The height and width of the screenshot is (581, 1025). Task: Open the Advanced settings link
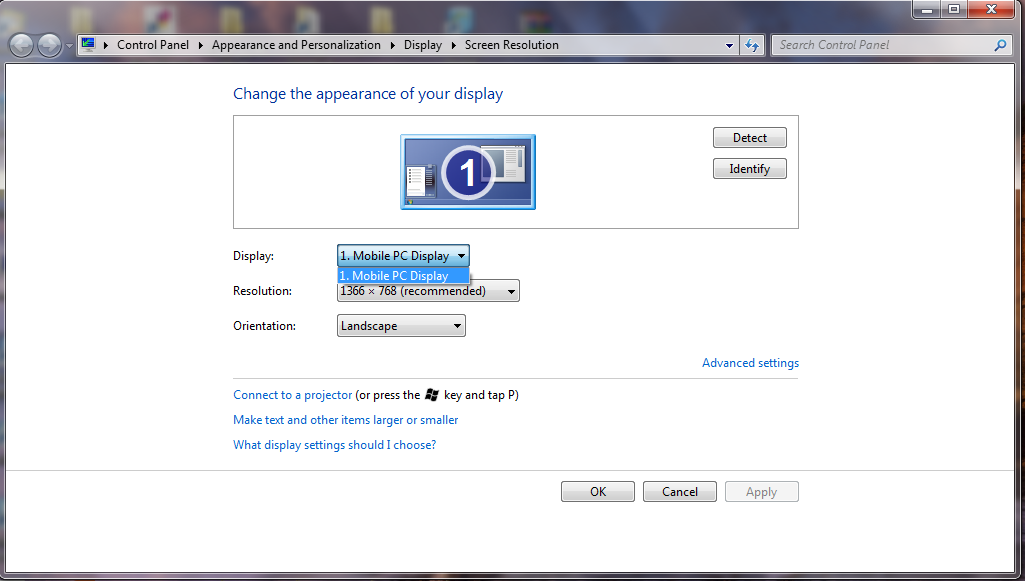tap(750, 363)
